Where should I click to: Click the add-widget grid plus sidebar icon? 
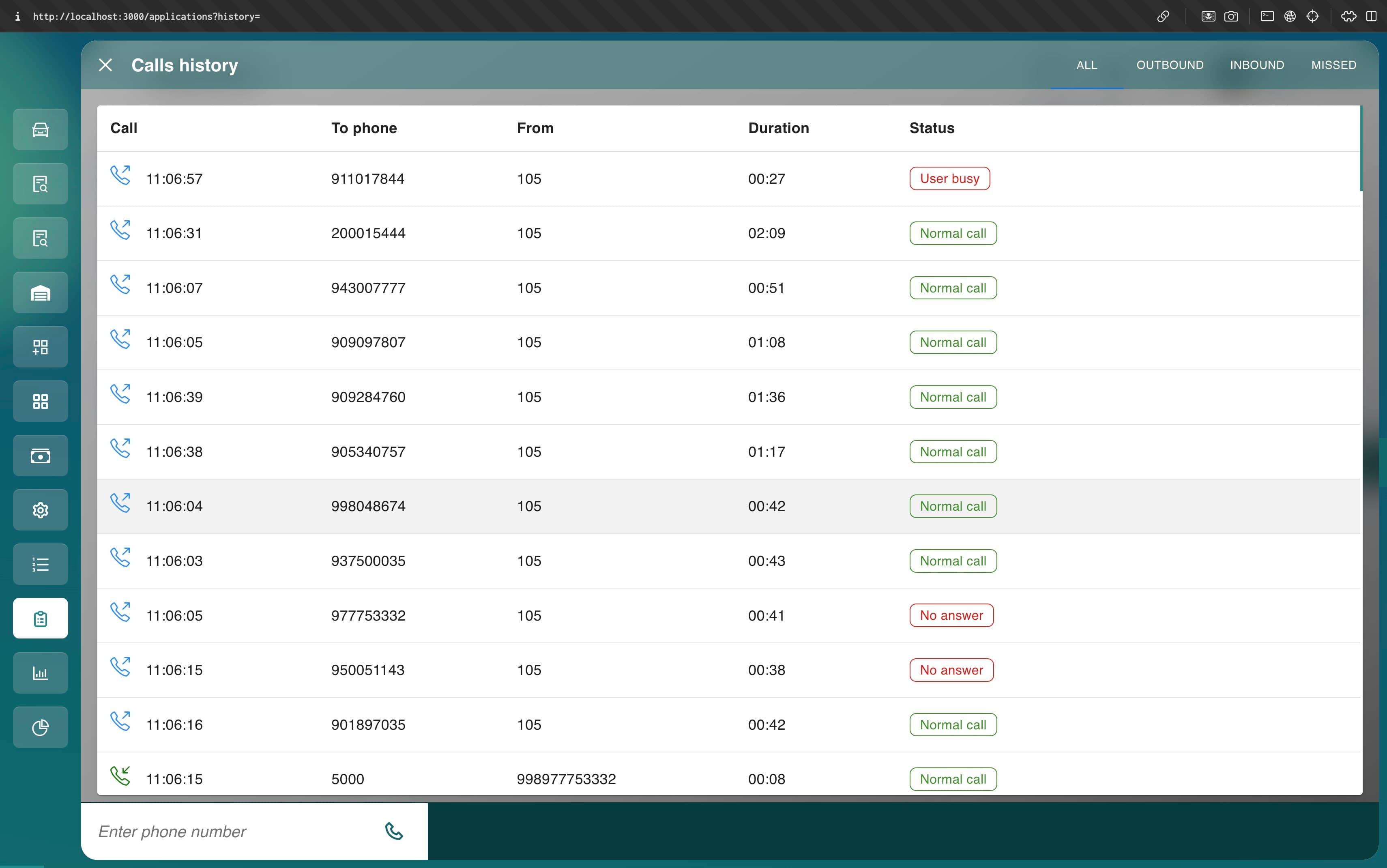click(40, 347)
